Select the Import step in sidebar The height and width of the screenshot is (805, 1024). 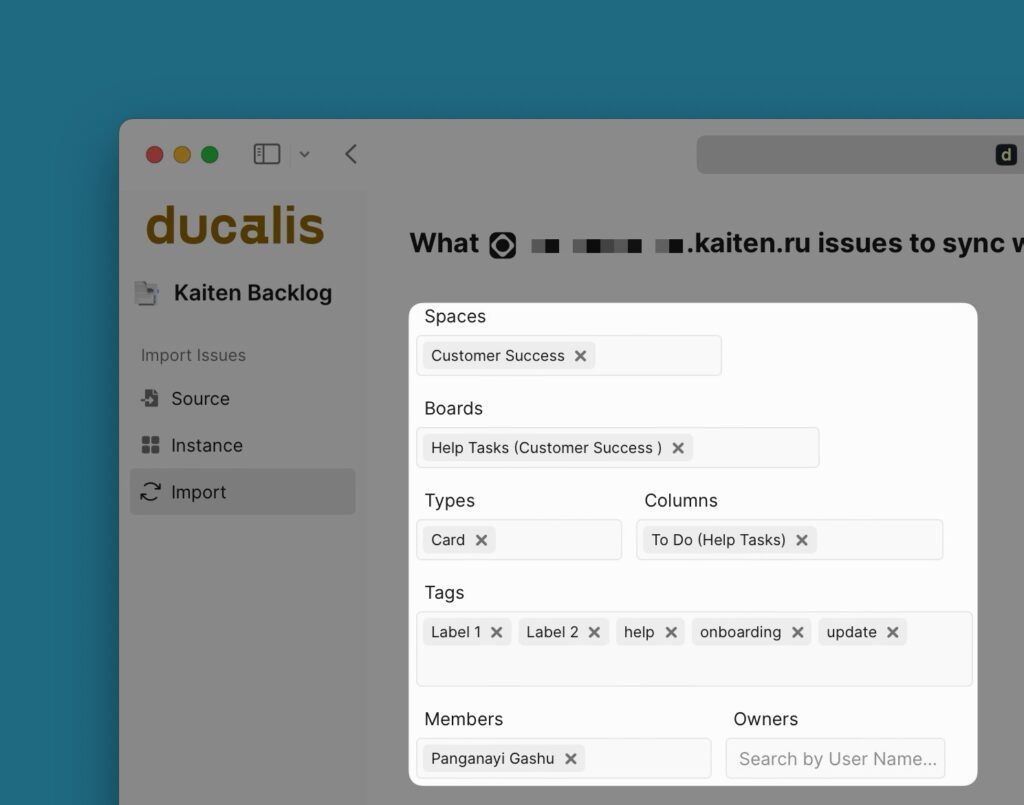(x=198, y=492)
